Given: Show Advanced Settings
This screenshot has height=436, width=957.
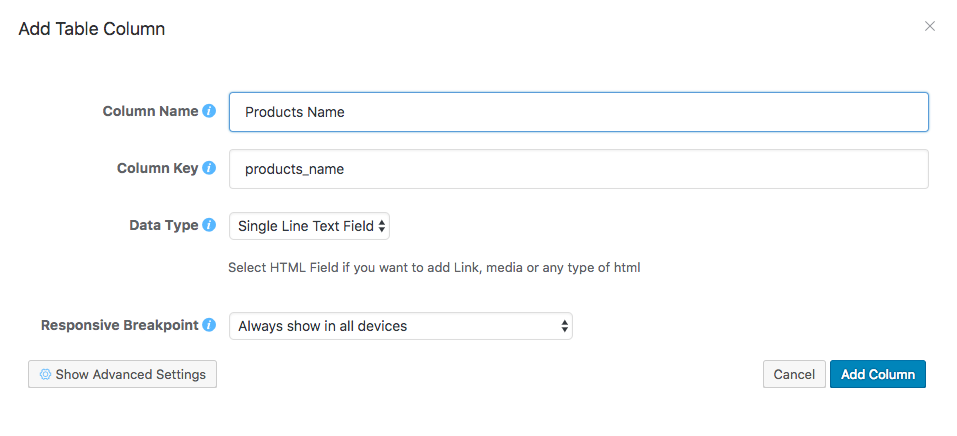Looking at the screenshot, I should 123,374.
